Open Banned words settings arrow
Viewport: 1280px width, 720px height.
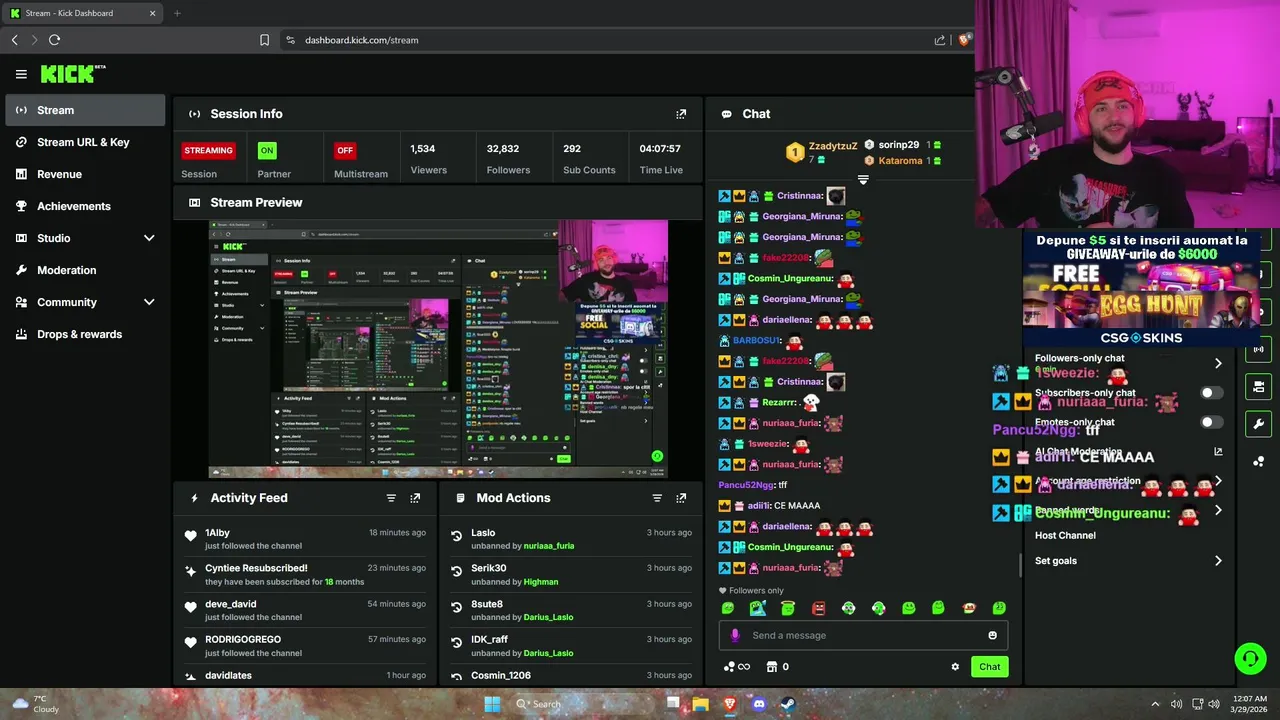pyautogui.click(x=1218, y=510)
